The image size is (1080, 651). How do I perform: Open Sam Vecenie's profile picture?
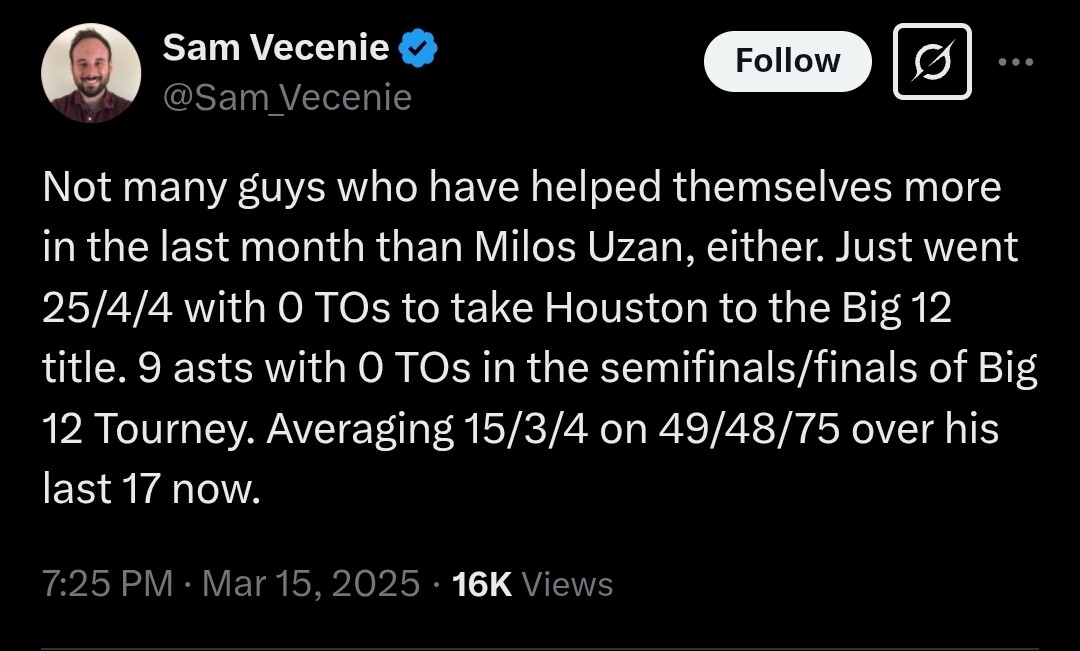click(91, 72)
